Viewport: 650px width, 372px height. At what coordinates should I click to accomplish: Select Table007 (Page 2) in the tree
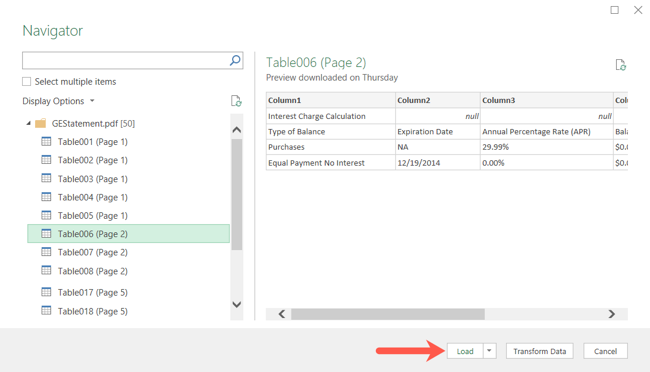pos(92,252)
